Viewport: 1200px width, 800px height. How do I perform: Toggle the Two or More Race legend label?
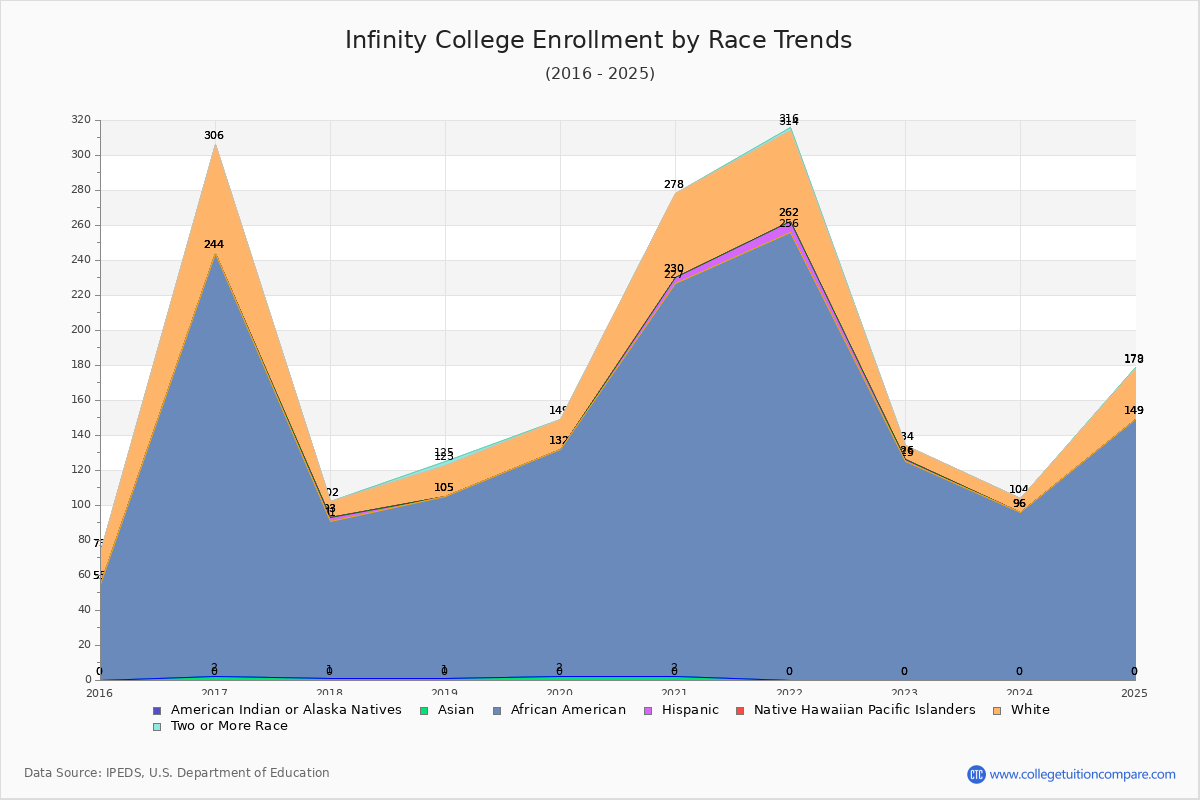[229, 726]
